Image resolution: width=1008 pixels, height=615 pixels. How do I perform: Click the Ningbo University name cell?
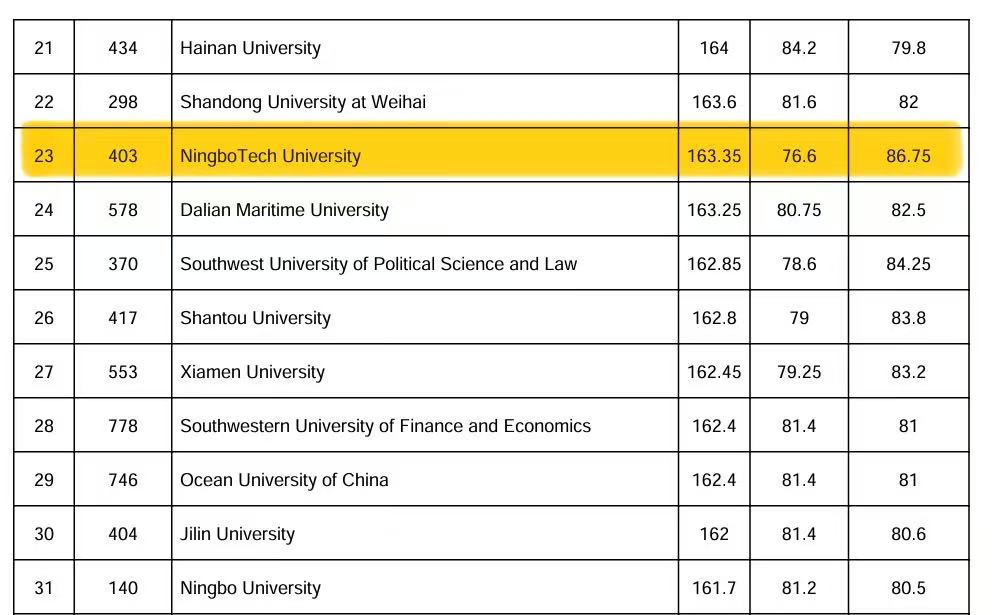coord(250,588)
